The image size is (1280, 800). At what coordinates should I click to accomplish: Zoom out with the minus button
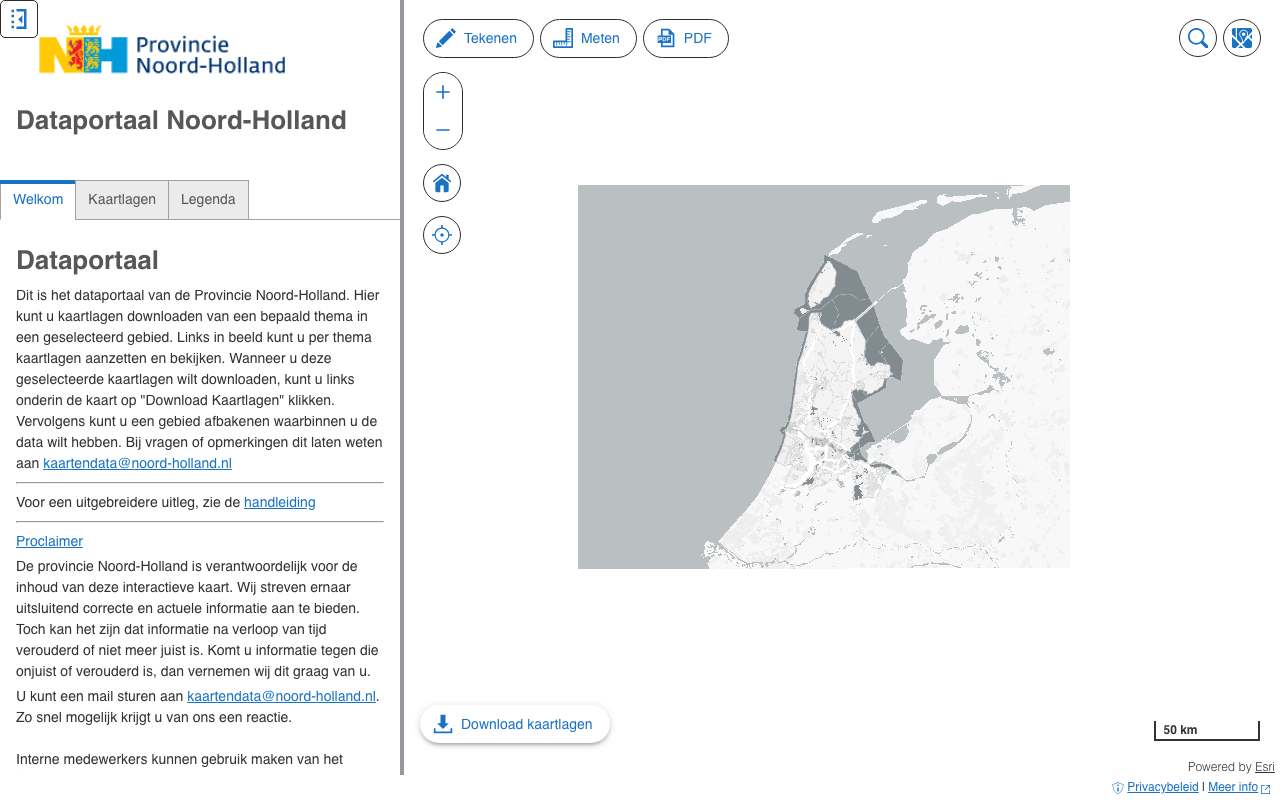click(x=443, y=130)
